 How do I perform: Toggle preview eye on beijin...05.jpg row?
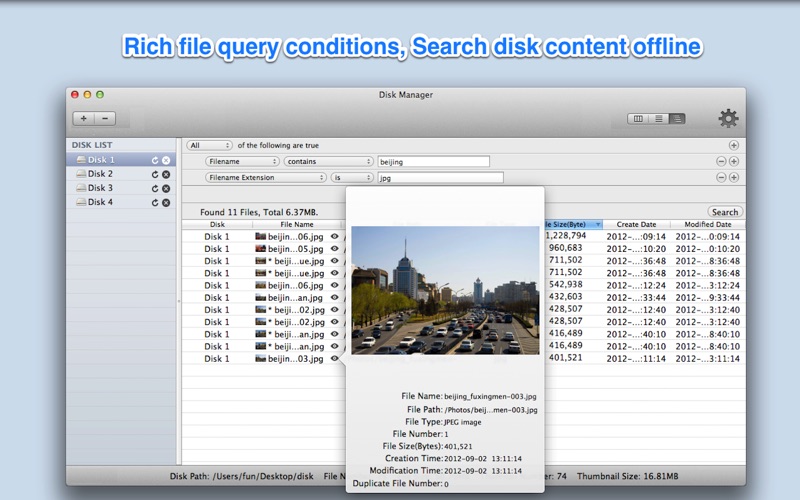pos(335,249)
